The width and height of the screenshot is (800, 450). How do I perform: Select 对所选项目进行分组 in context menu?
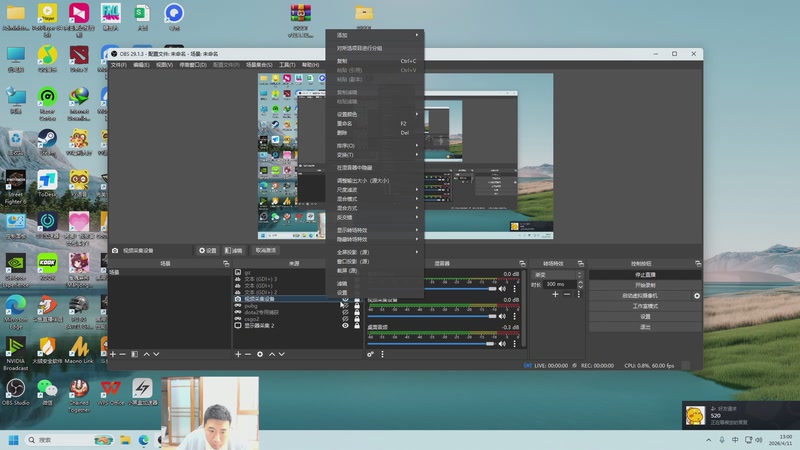[375, 48]
